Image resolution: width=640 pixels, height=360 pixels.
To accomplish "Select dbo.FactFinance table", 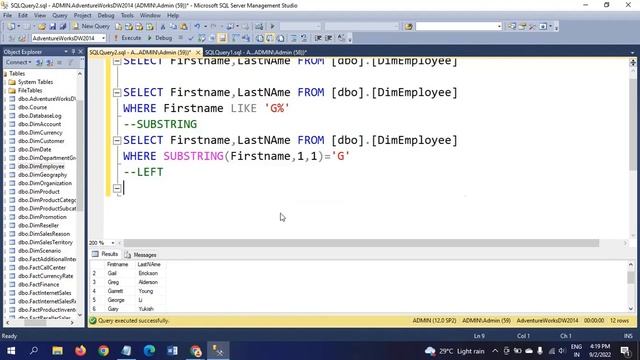I will point(38,284).
